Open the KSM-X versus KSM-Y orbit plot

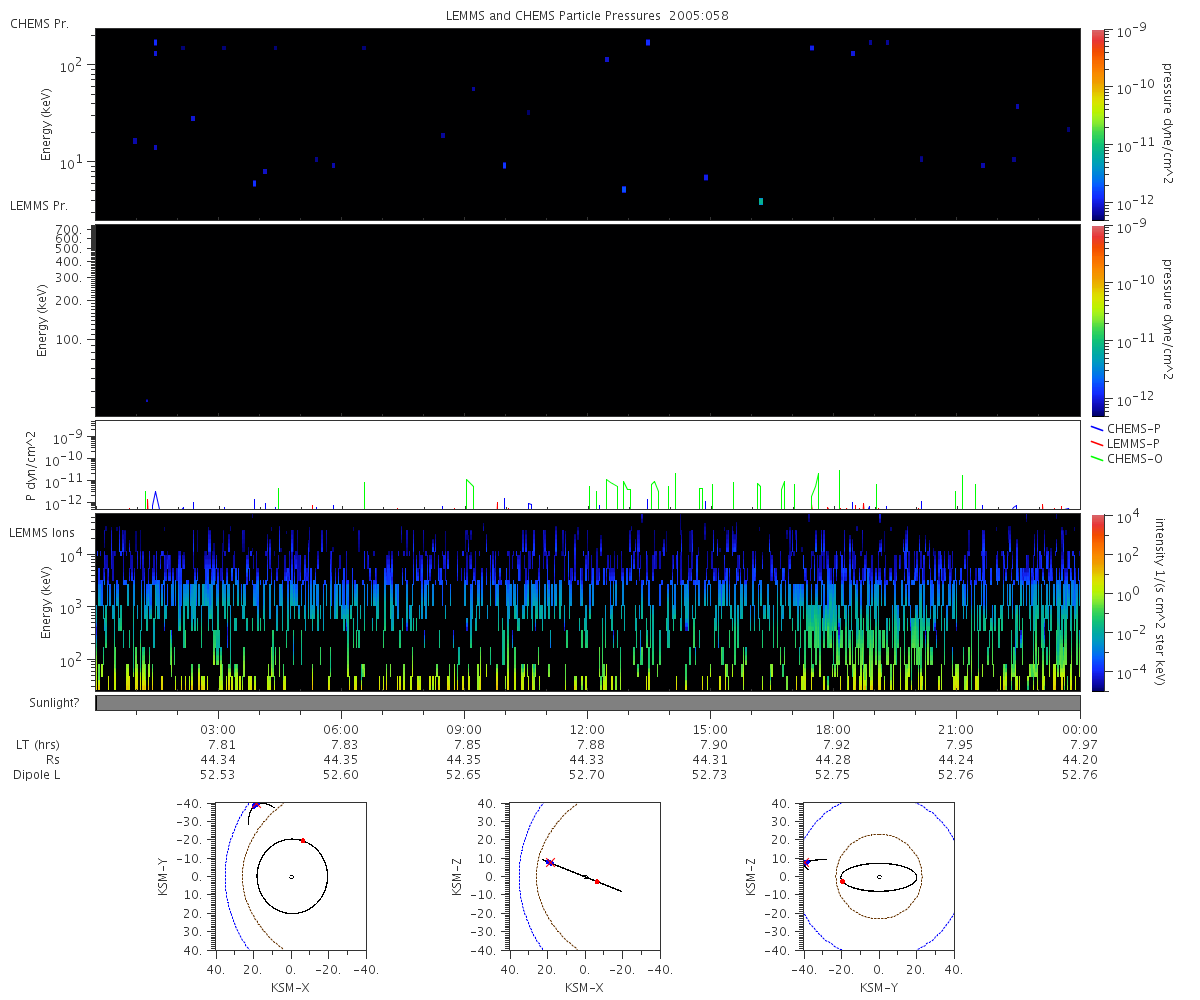291,876
